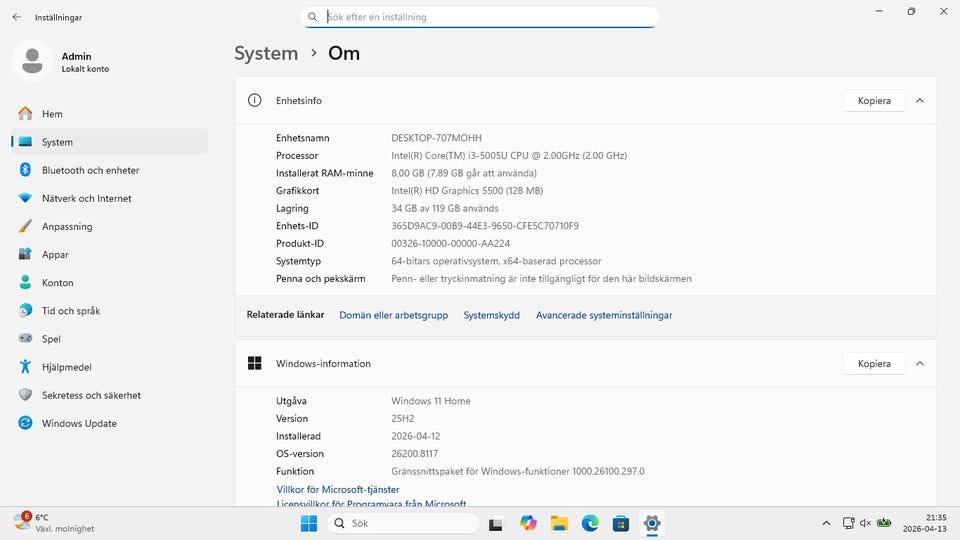The height and width of the screenshot is (540, 960).
Task: Open Nätverk och Internet settings
Action: pyautogui.click(x=86, y=198)
